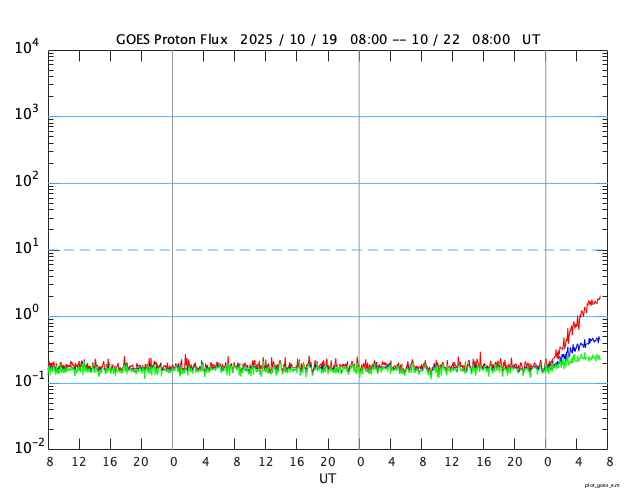The height and width of the screenshot is (500, 640).
Task: Click the last '0' x-axis tick label
Action: (546, 462)
